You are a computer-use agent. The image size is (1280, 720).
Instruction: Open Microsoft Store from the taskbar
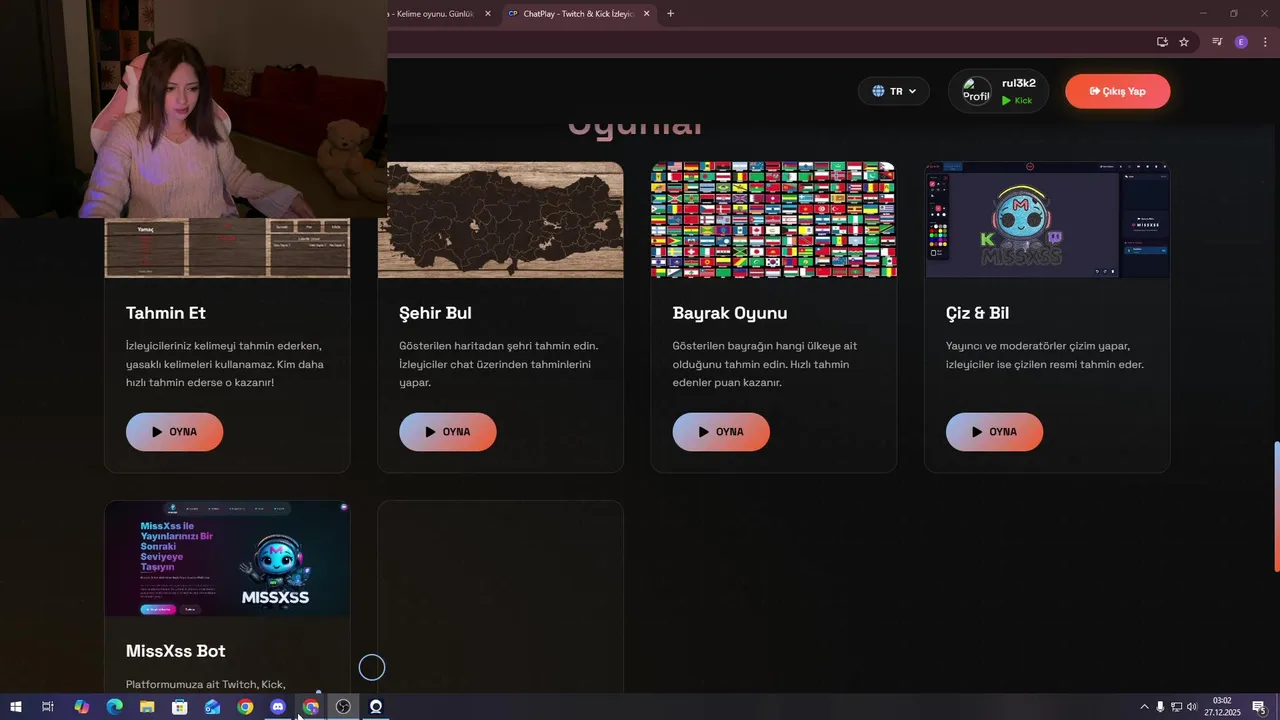tap(180, 707)
